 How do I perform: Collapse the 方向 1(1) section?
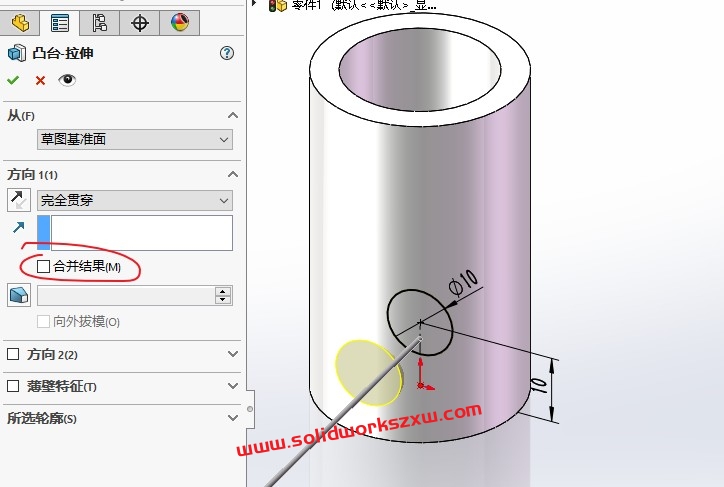(x=233, y=174)
